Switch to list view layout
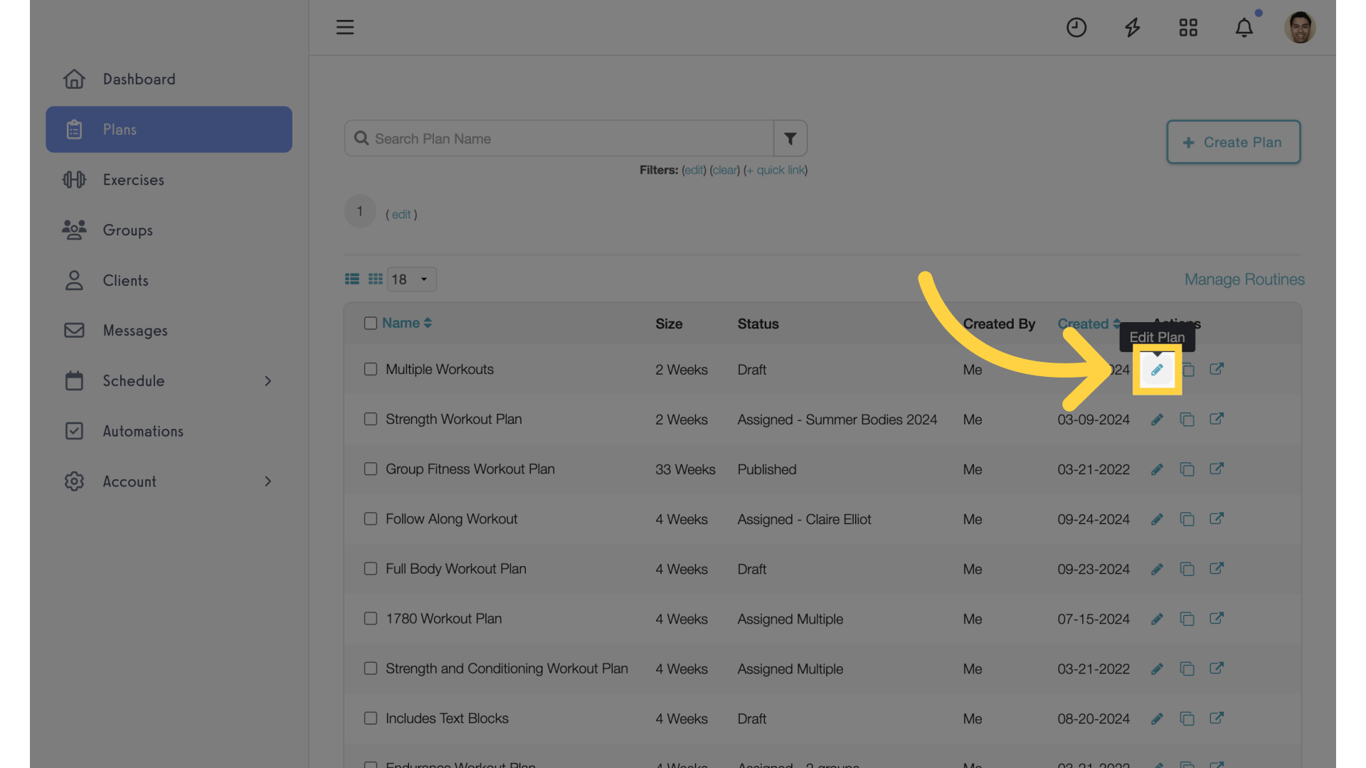 351,278
